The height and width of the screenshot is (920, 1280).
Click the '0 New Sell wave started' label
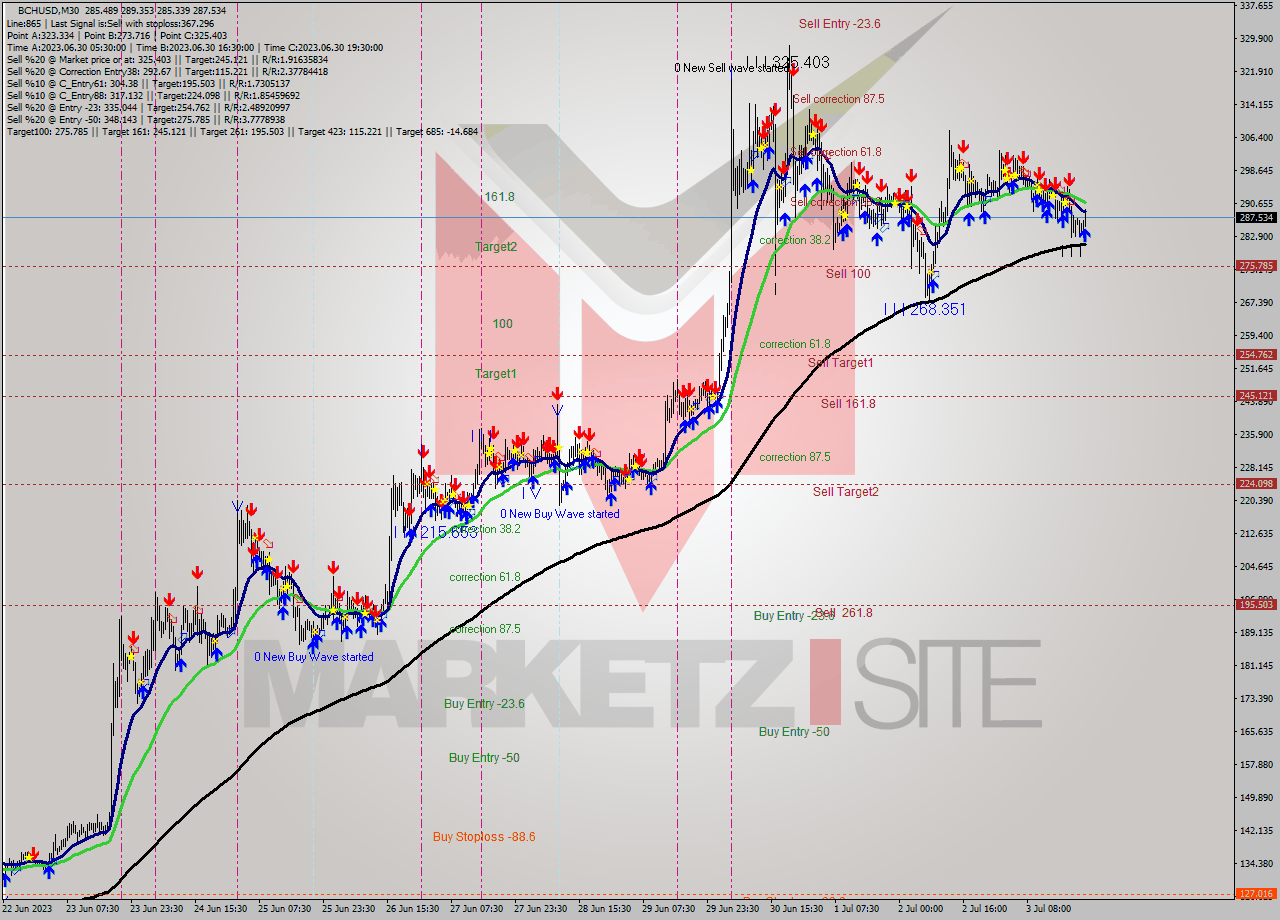tap(731, 68)
